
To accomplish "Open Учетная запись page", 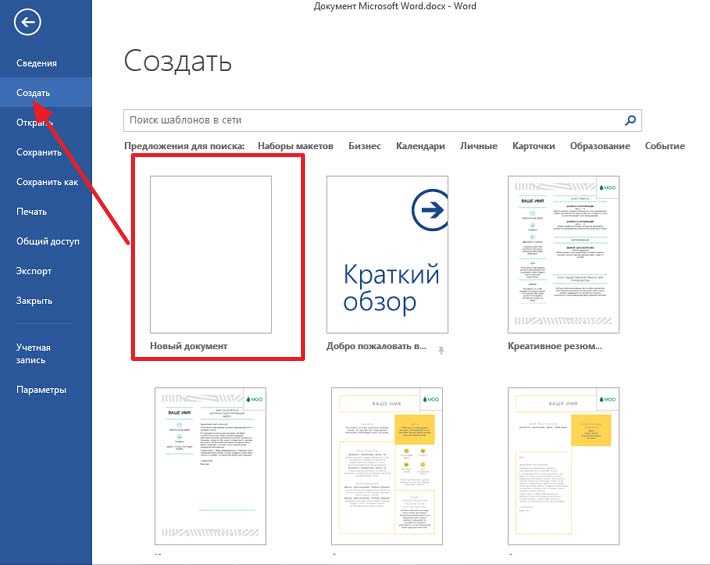I will (34, 354).
